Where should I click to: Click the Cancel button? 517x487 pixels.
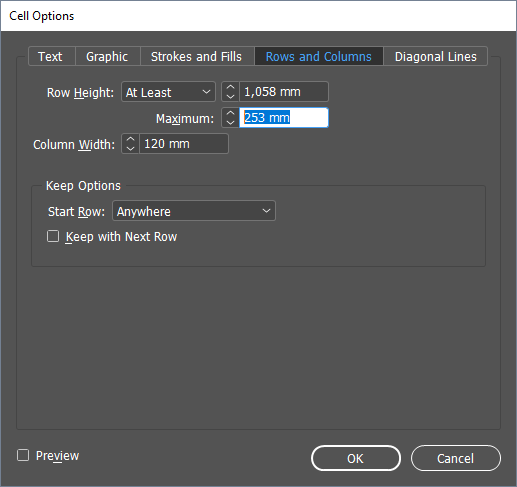[456, 458]
